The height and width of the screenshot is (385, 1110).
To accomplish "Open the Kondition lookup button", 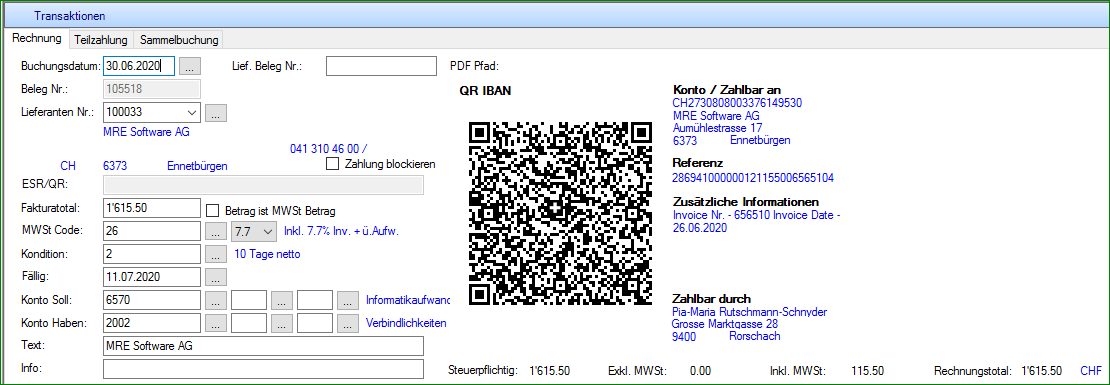I will tap(217, 254).
